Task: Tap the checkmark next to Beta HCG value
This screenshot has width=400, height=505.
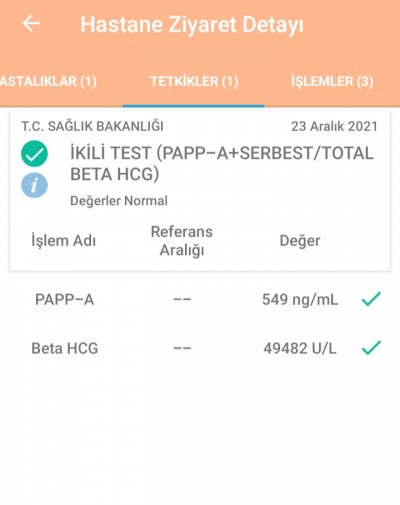Action: coord(371,348)
